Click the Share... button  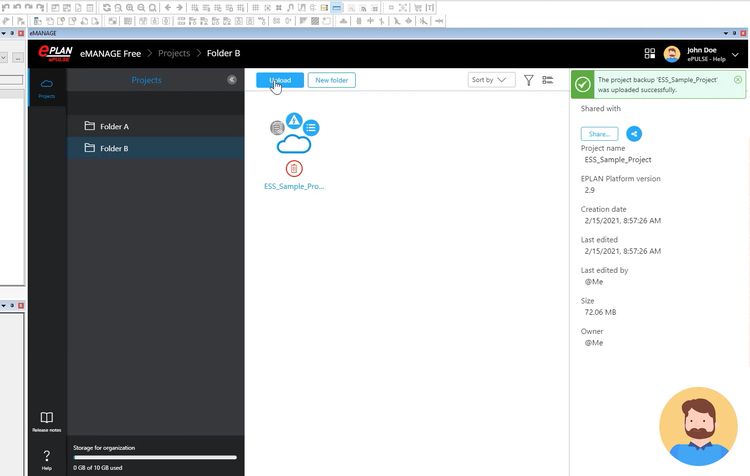[x=599, y=133]
